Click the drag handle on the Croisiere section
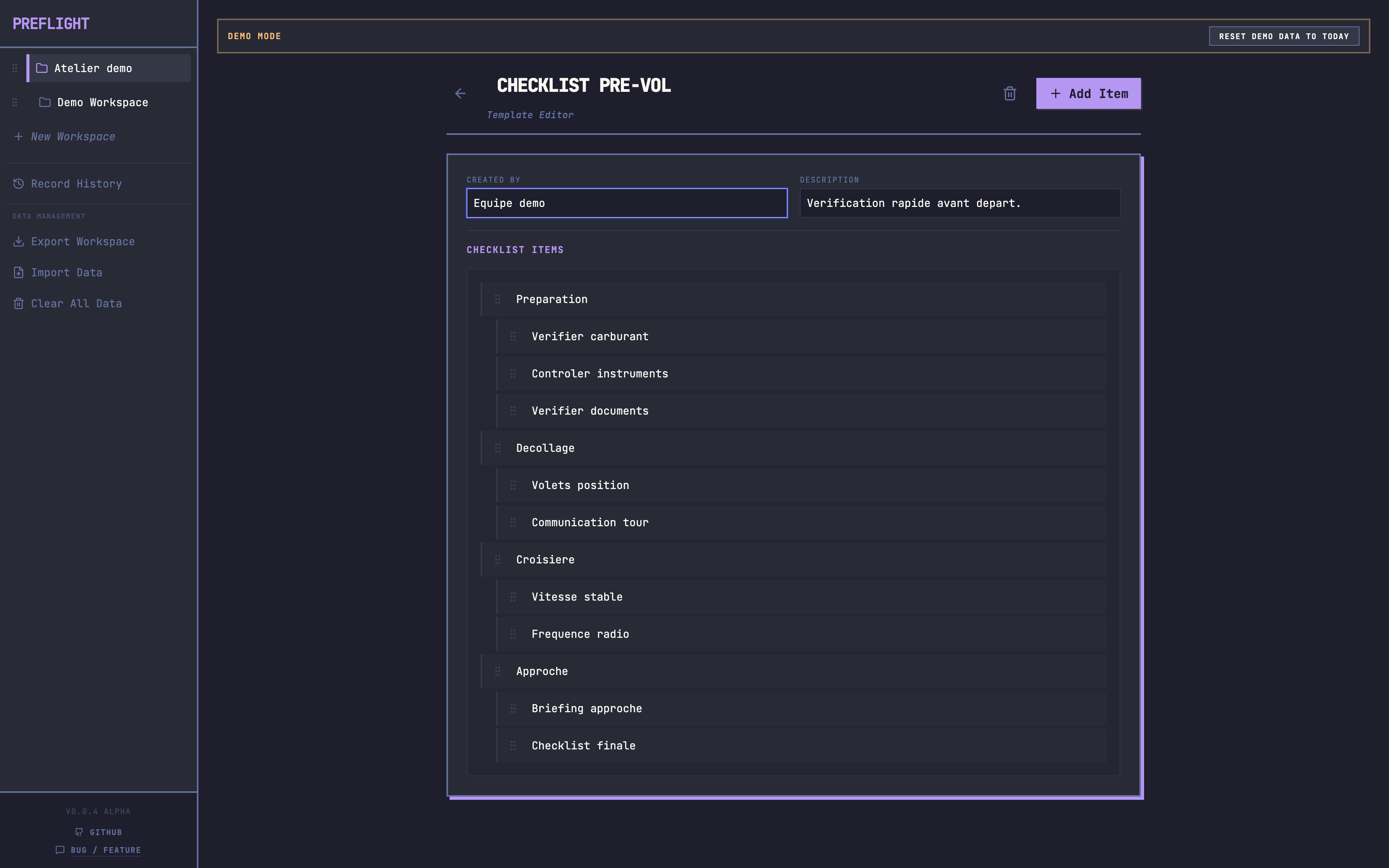The image size is (1389, 868). click(x=498, y=560)
